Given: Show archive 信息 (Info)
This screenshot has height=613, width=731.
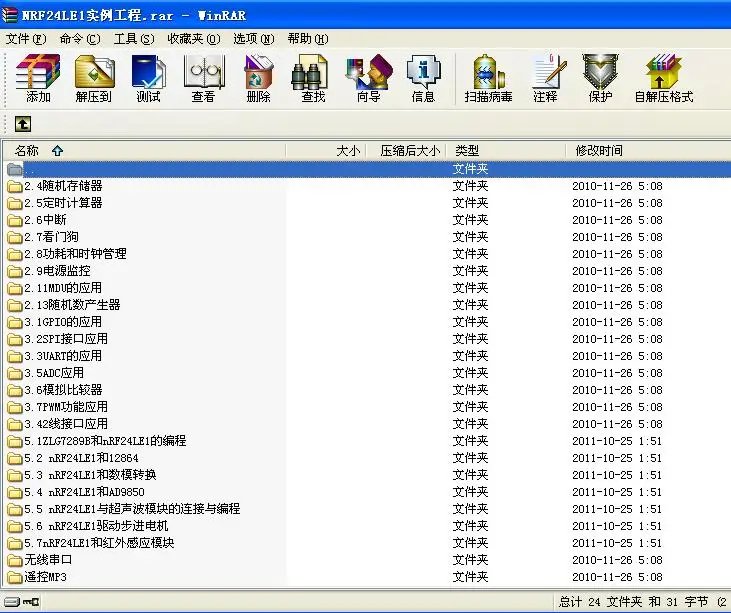Looking at the screenshot, I should coord(423,78).
